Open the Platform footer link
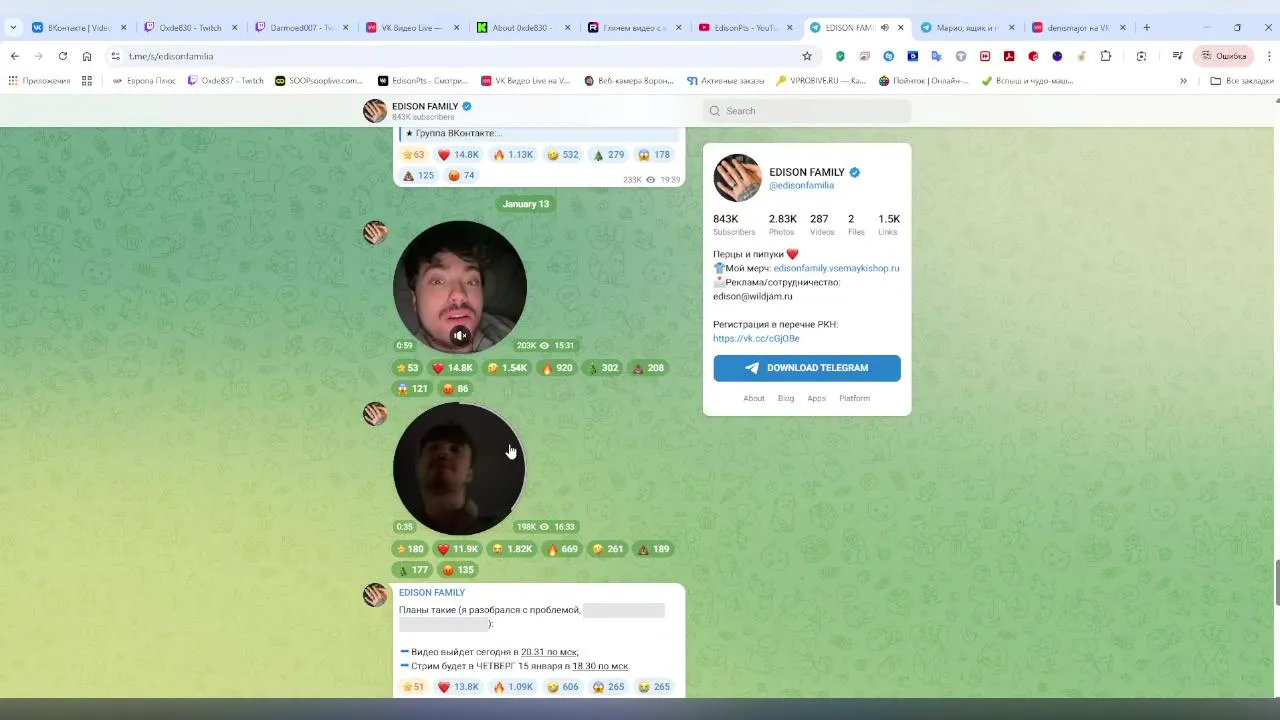Image resolution: width=1280 pixels, height=720 pixels. [x=854, y=398]
